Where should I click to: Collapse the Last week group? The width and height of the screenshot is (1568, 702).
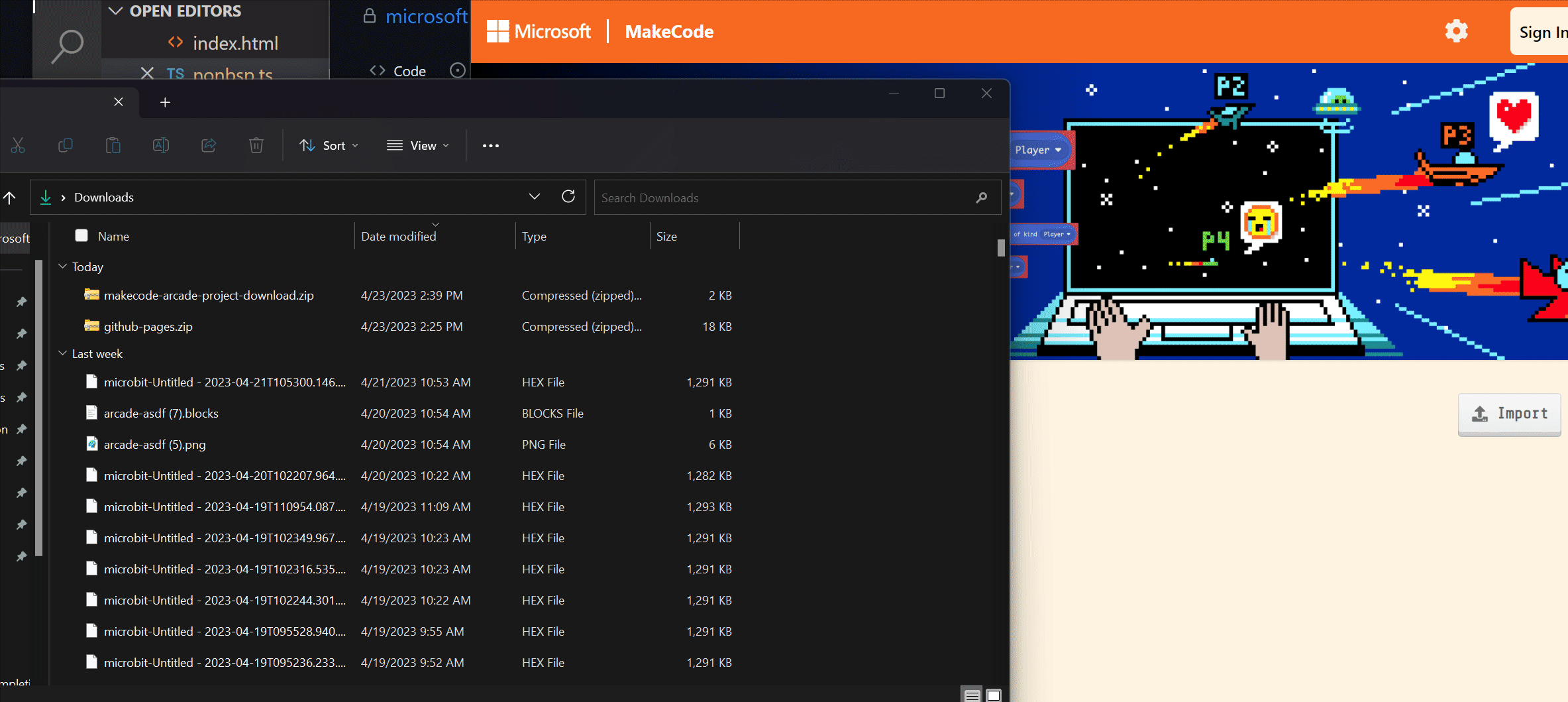coord(63,353)
